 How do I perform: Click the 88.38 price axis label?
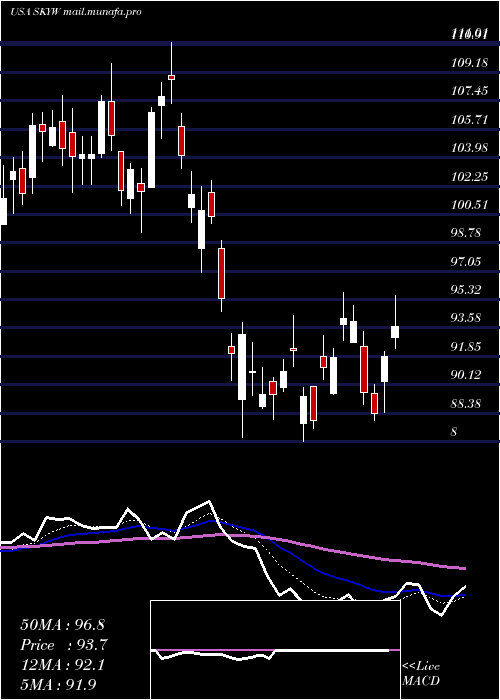coord(467,404)
